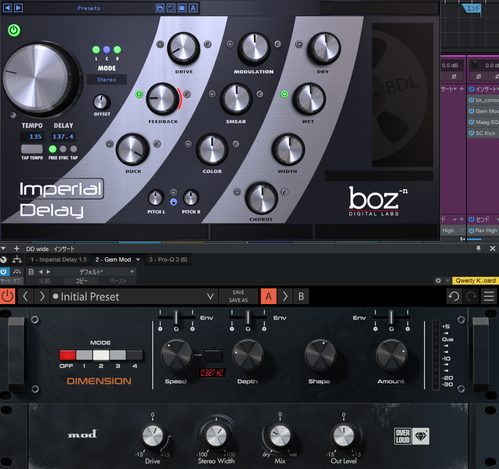Screen dimensions: 499x469
Task: Toggle the Imperial Delay green power button
Action: [x=14, y=30]
